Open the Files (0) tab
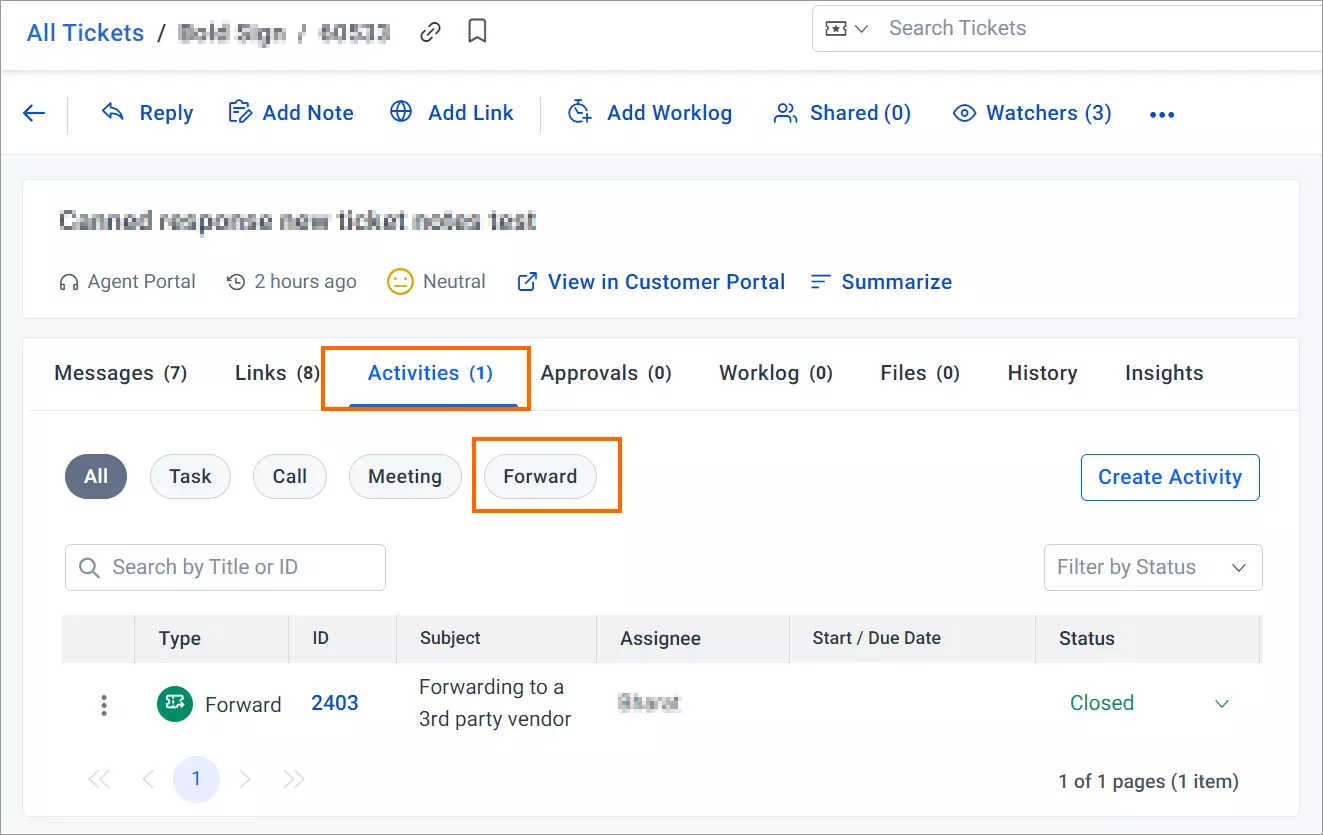The height and width of the screenshot is (835, 1323). coord(920,373)
